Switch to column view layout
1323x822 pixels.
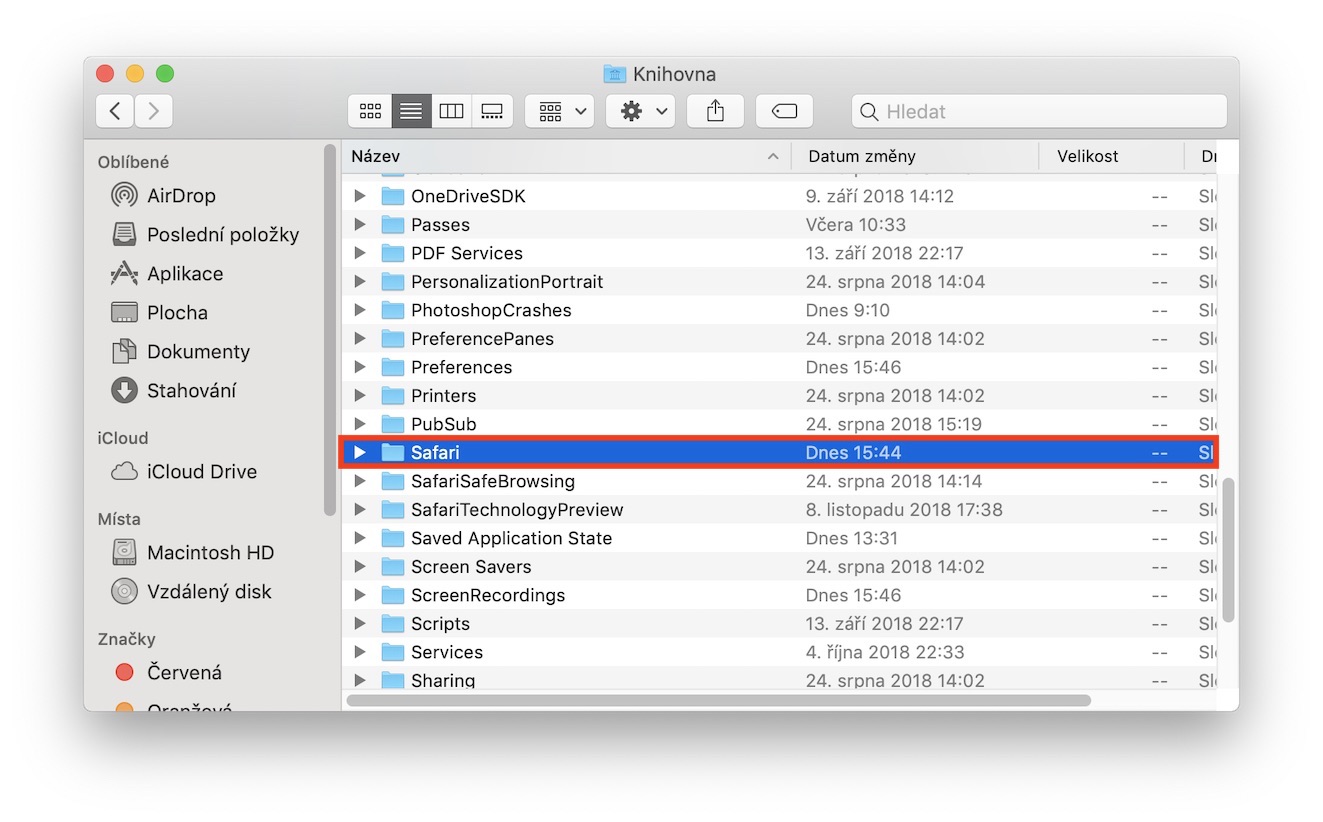point(451,111)
